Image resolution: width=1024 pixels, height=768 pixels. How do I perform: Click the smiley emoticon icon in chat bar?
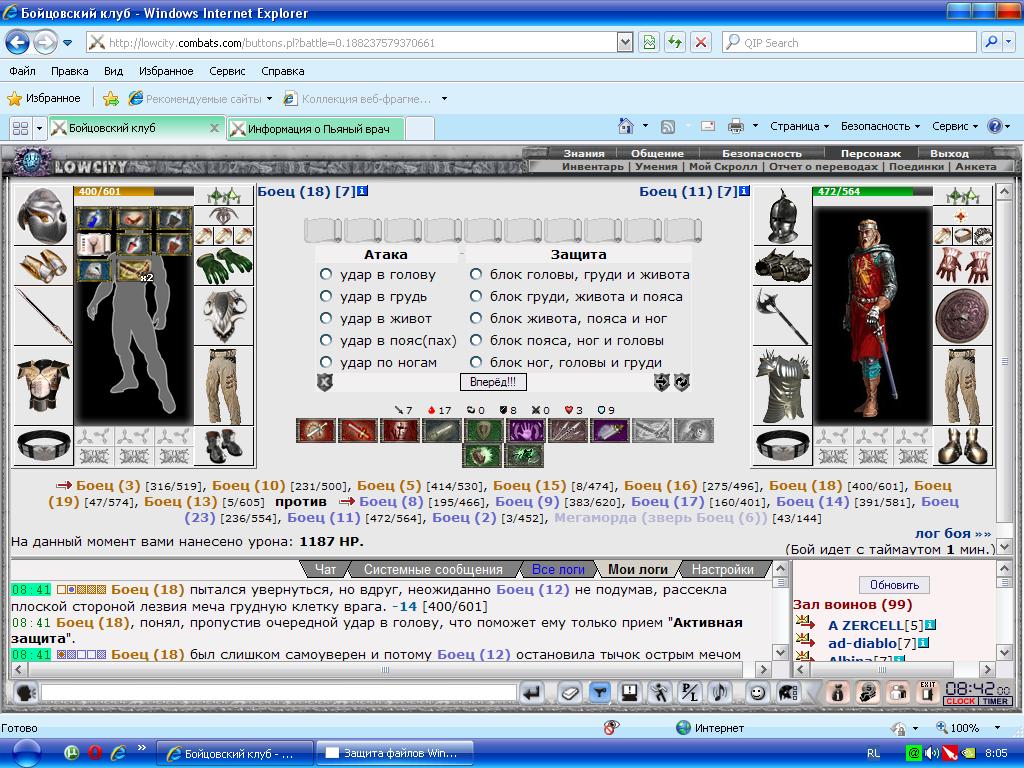[x=757, y=692]
